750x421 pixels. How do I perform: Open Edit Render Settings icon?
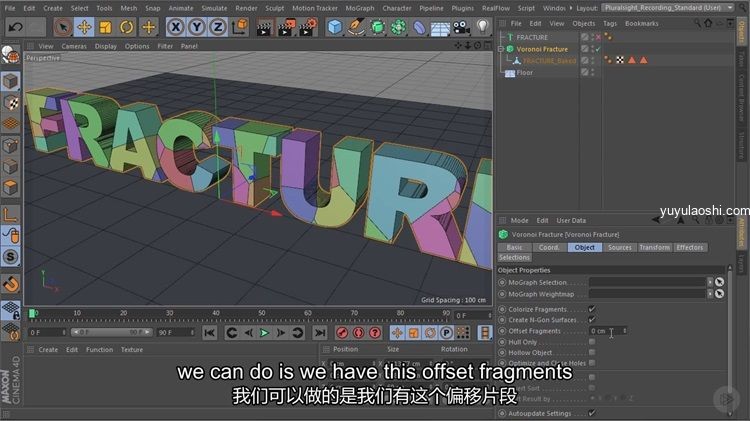[x=308, y=27]
